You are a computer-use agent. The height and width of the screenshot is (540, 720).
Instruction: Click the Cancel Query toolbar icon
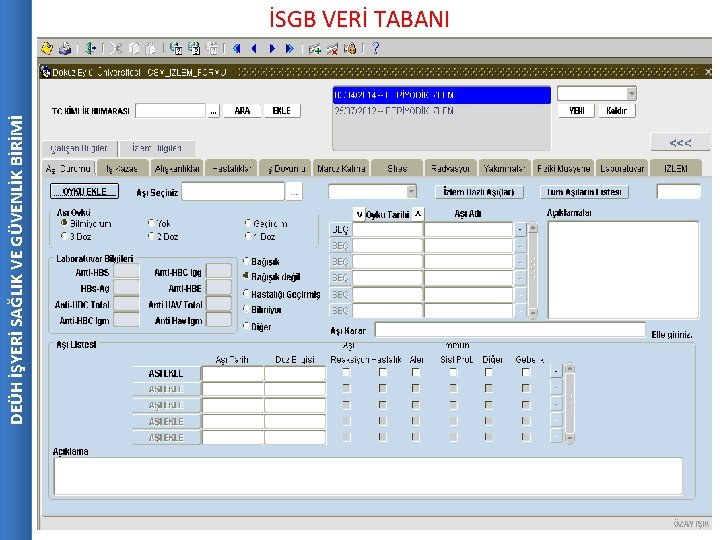pyautogui.click(x=212, y=48)
